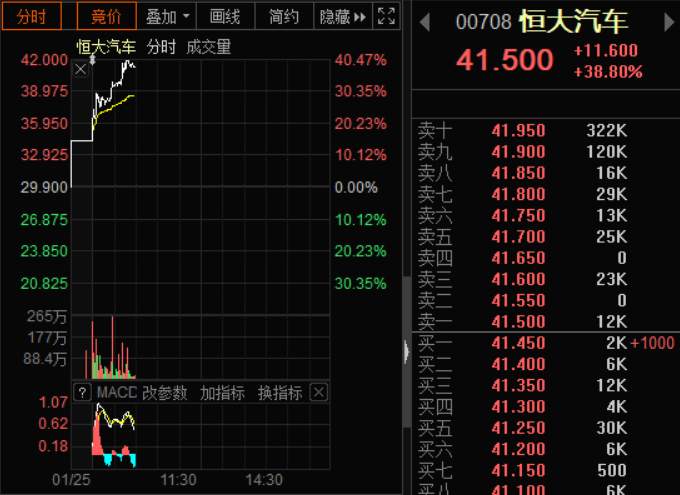Viewport: 680px width, 495px height.
Task: Click 改参数 to edit MACD parameters
Action: point(165,393)
